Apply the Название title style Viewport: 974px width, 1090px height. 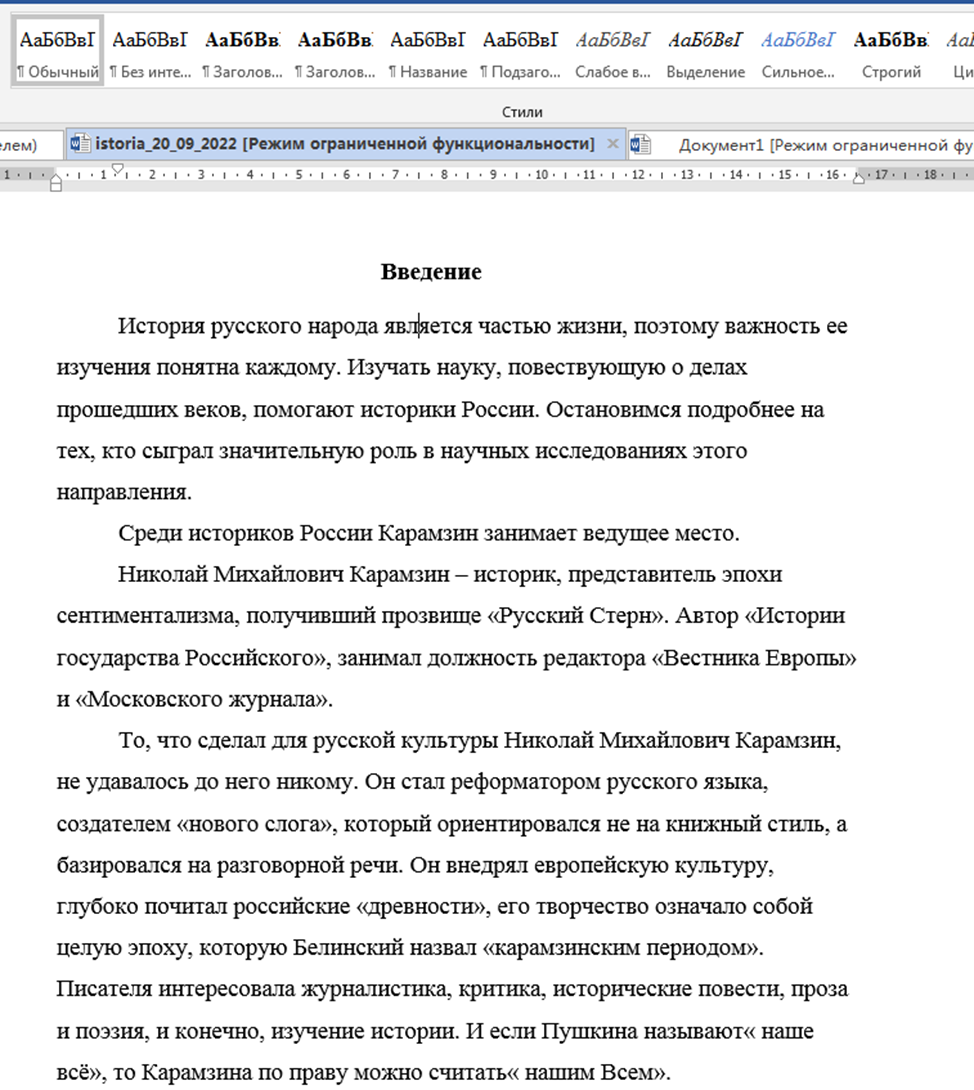tap(428, 51)
